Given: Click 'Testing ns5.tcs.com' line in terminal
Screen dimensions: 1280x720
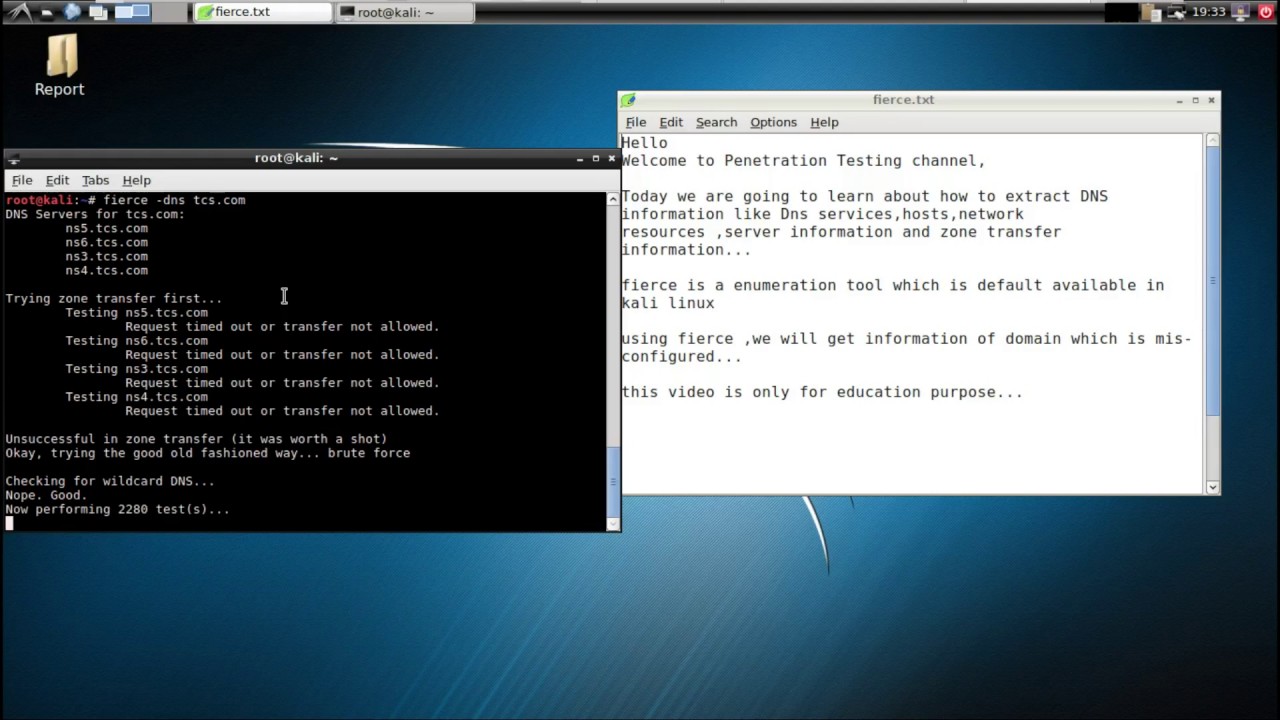Looking at the screenshot, I should click(x=137, y=312).
